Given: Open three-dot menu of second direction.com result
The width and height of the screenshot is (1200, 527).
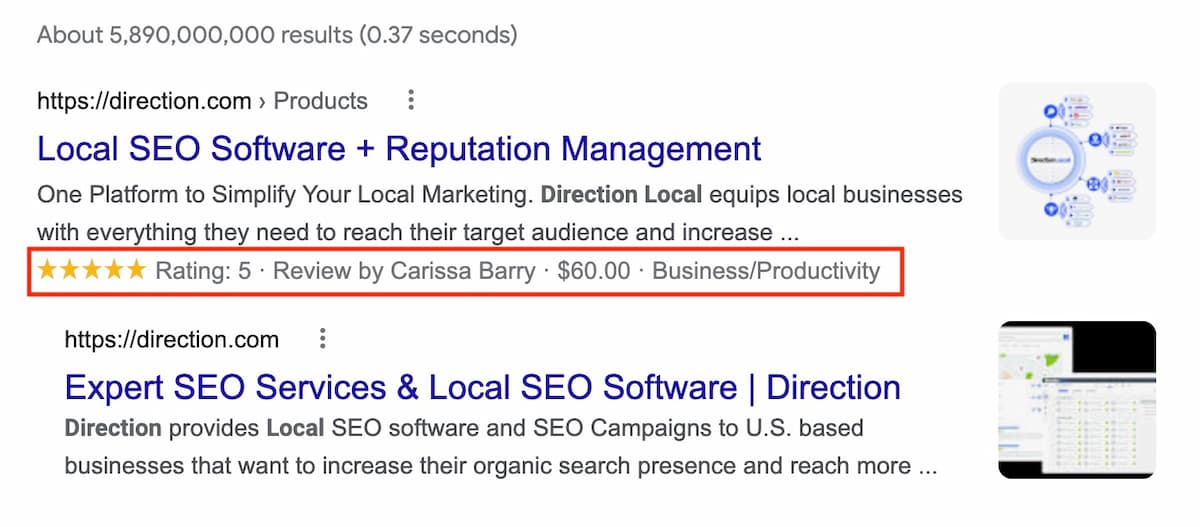Looking at the screenshot, I should coord(322,339).
